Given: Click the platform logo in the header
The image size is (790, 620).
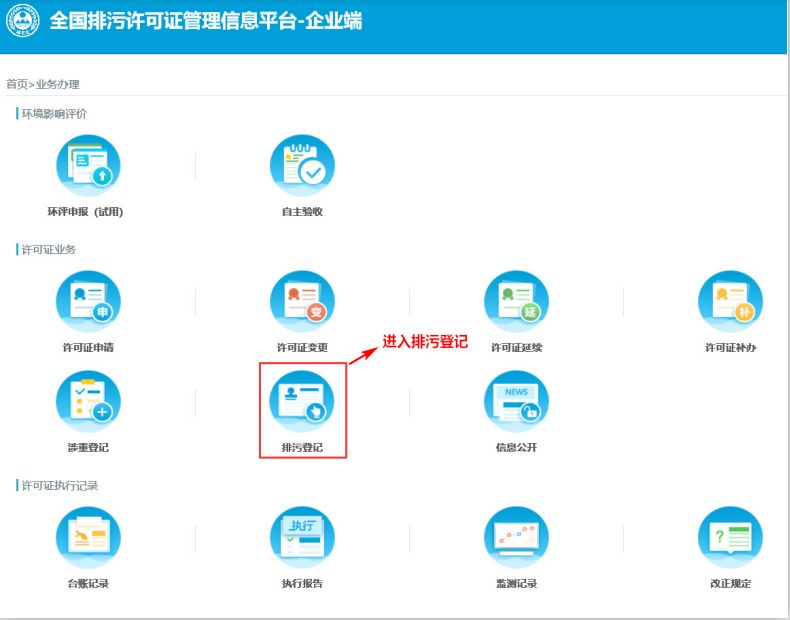Looking at the screenshot, I should (x=22, y=22).
